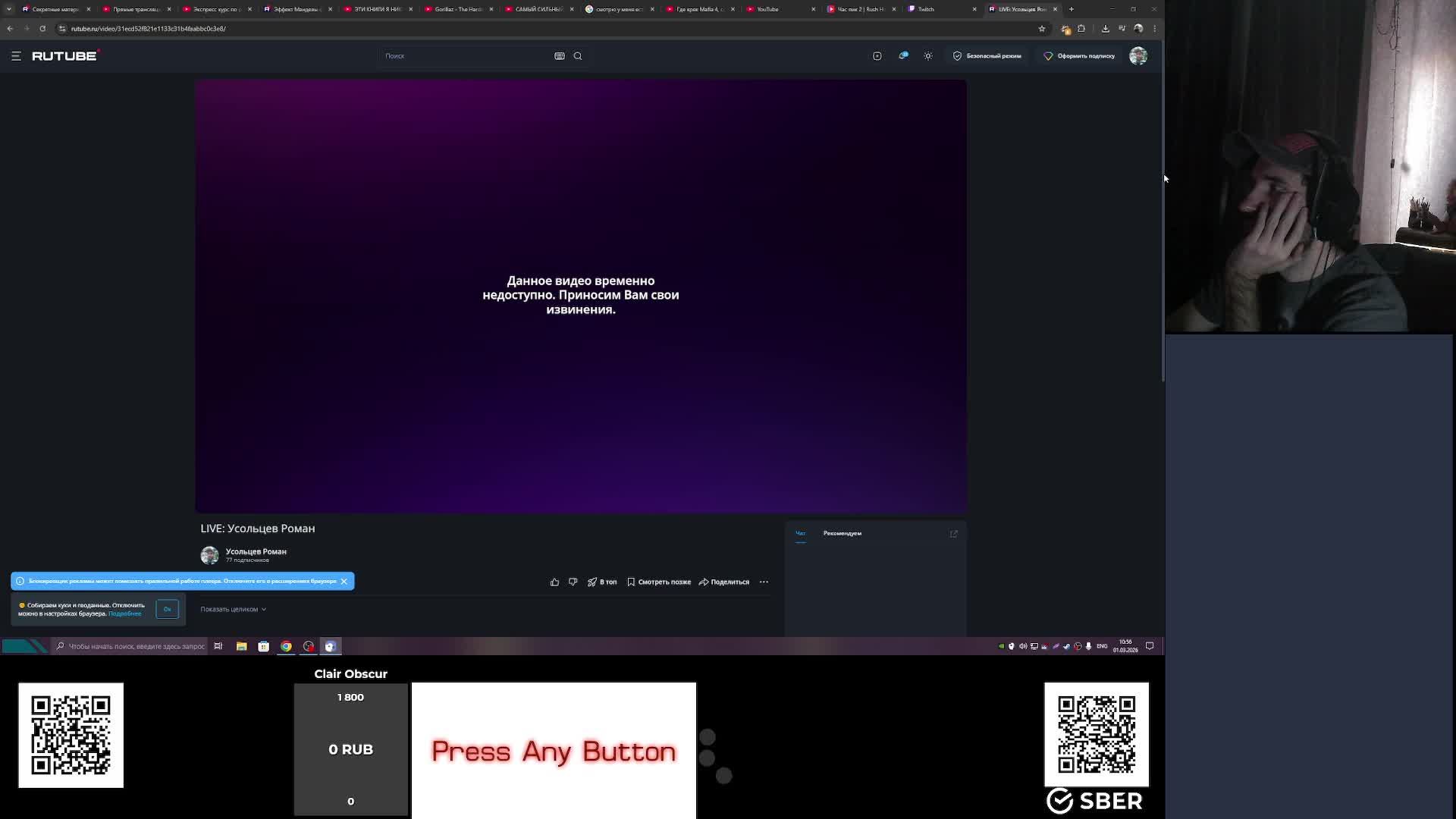Toggle Безопасный режим safe mode
This screenshot has width=1456, height=819.
987,56
